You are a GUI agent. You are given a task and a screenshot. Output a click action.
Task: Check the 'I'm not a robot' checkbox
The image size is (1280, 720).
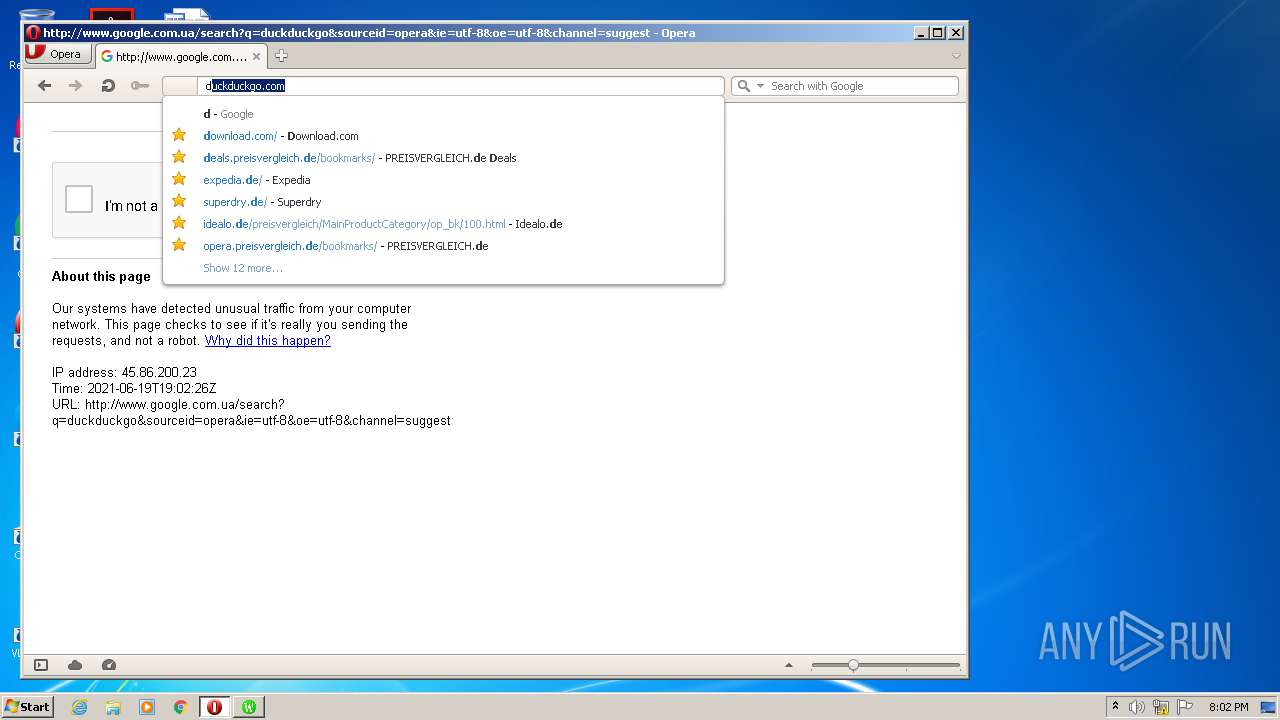(x=79, y=199)
